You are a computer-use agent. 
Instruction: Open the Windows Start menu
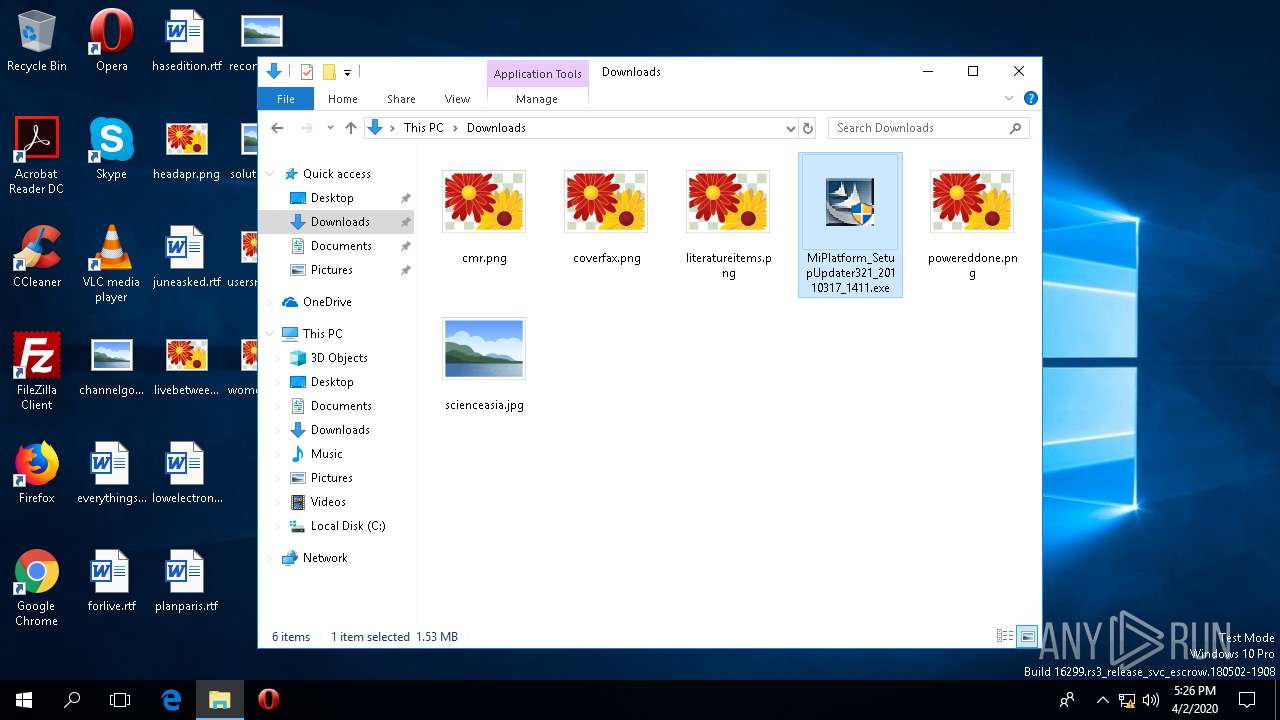point(24,700)
